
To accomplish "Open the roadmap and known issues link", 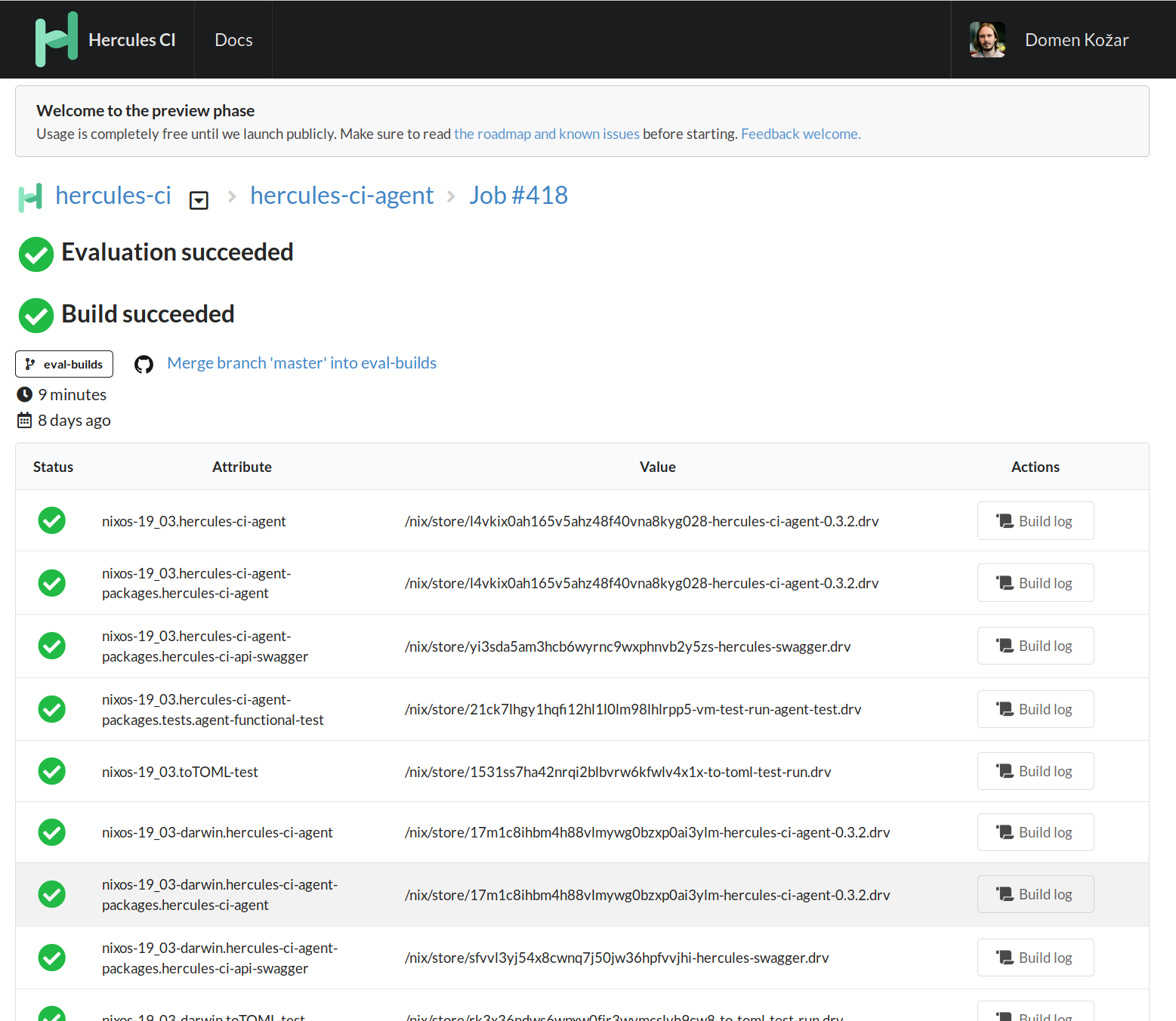I will [547, 134].
